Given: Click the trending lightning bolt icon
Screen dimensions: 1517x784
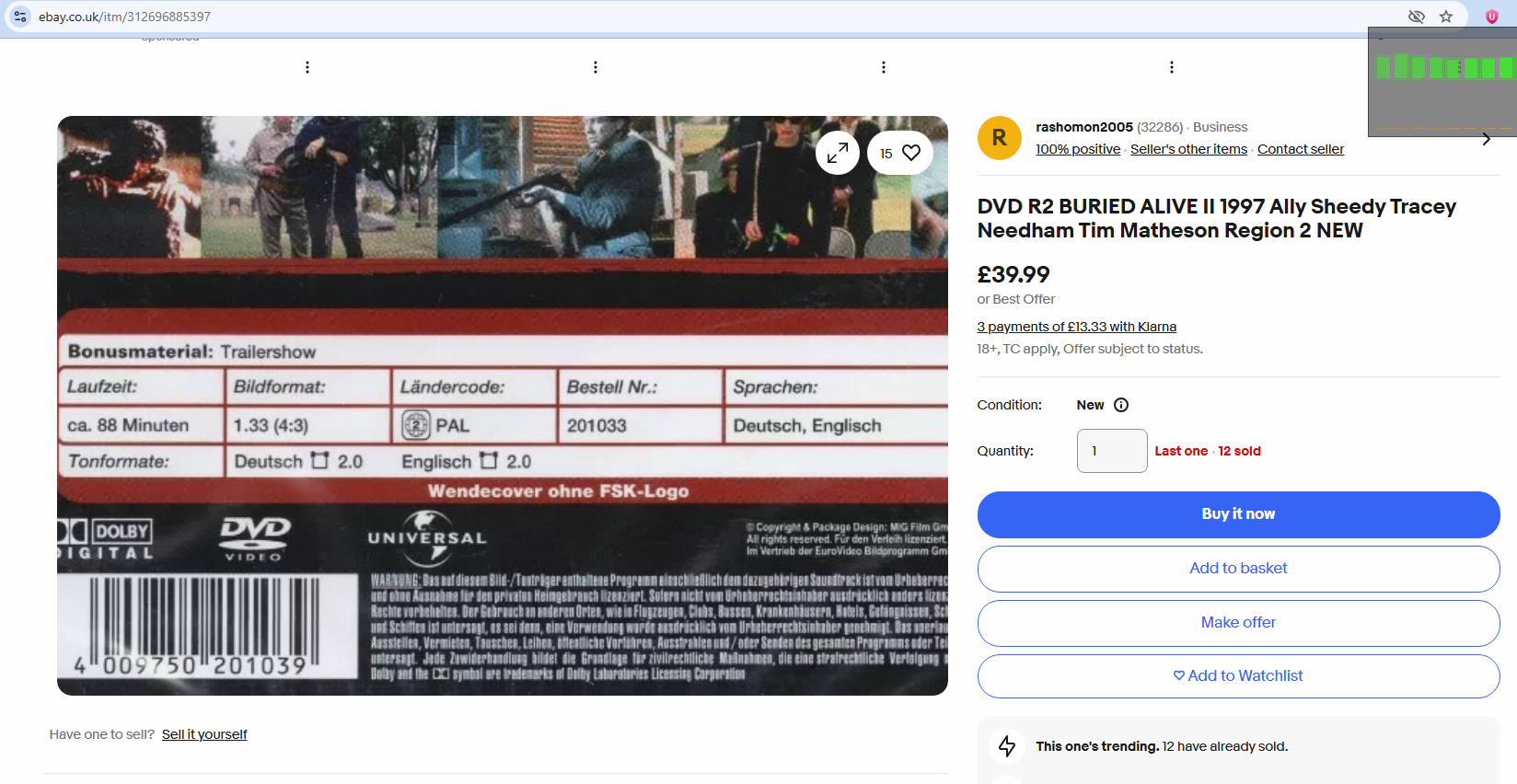Looking at the screenshot, I should (1007, 746).
